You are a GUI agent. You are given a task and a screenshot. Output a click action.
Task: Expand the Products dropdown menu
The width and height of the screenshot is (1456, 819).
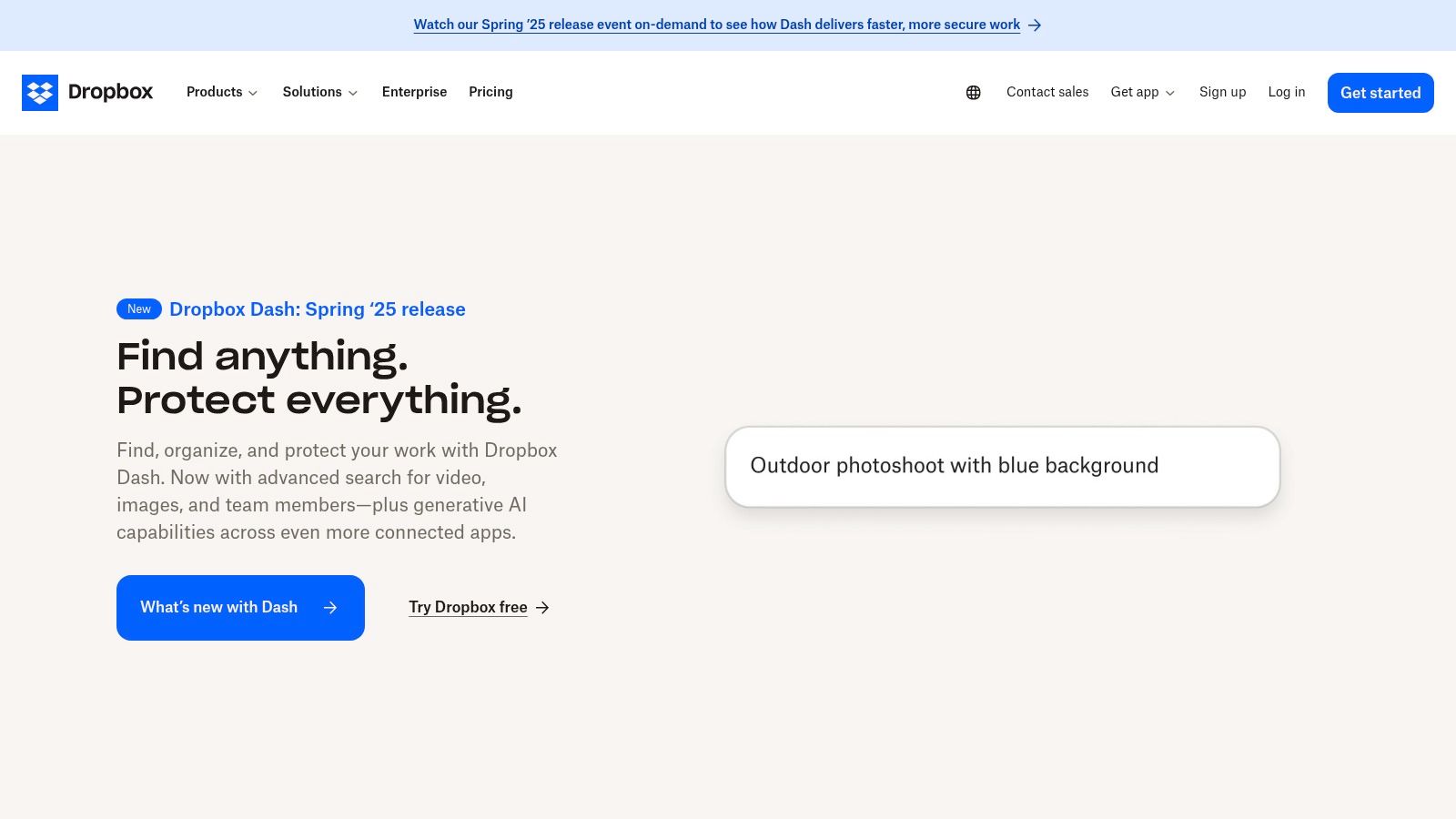click(x=222, y=92)
